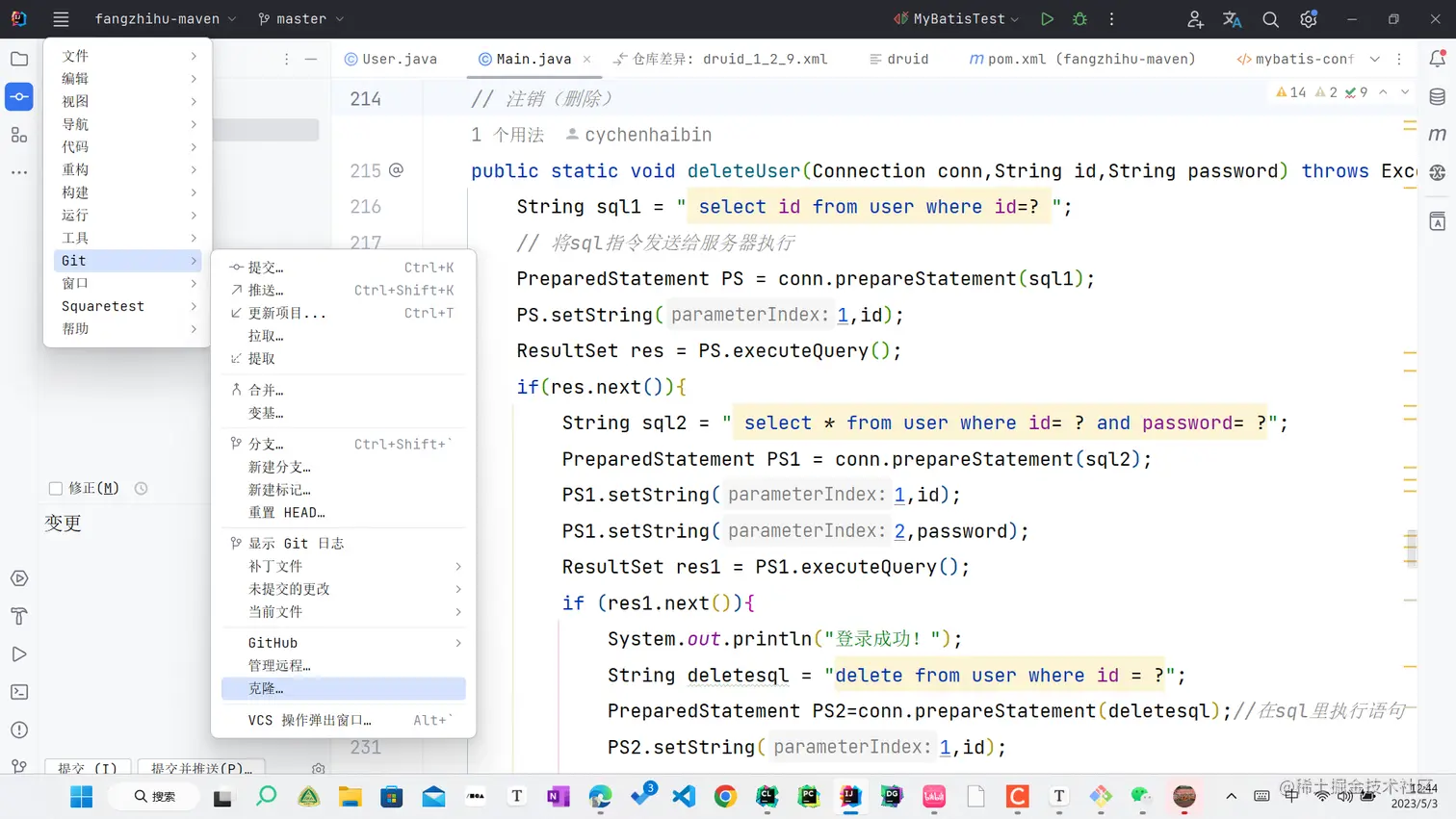This screenshot has width=1456, height=819.
Task: Open the Database tool window
Action: click(x=1438, y=96)
